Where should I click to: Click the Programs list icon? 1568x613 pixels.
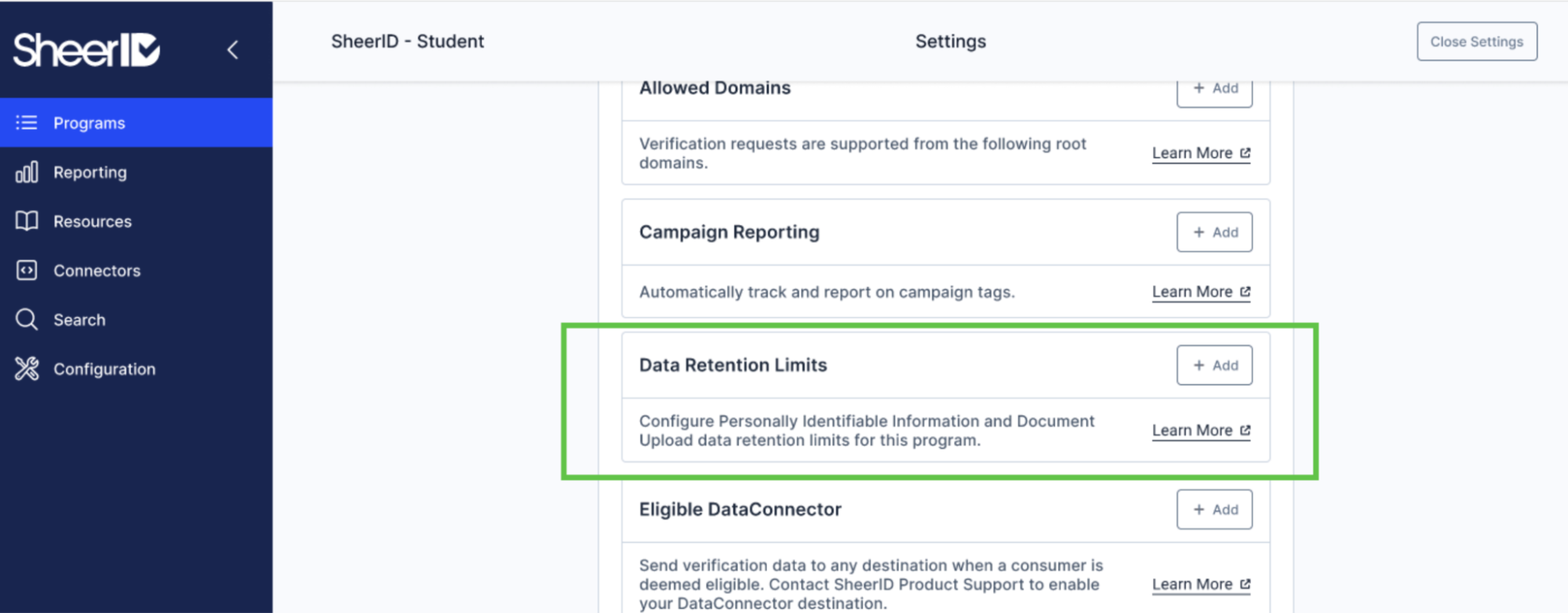coord(27,122)
